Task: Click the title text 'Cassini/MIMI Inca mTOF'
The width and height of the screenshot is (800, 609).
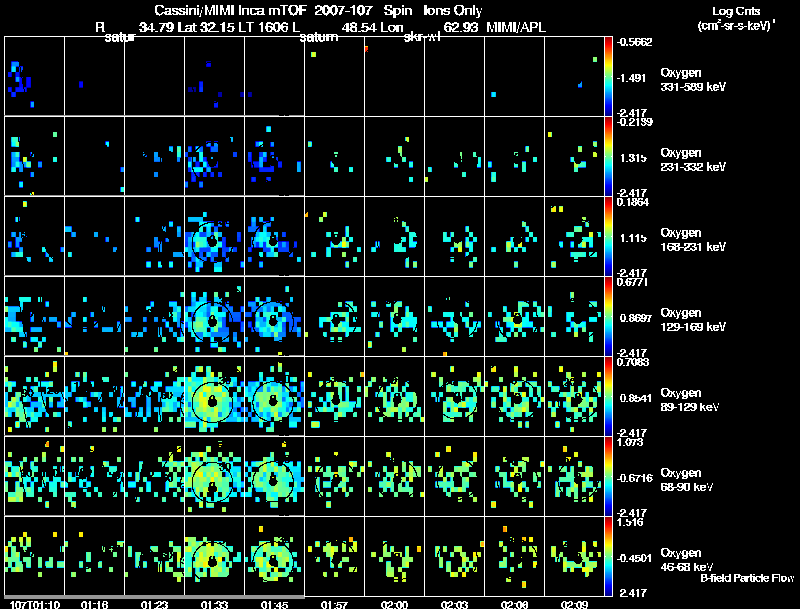Action: (x=229, y=11)
